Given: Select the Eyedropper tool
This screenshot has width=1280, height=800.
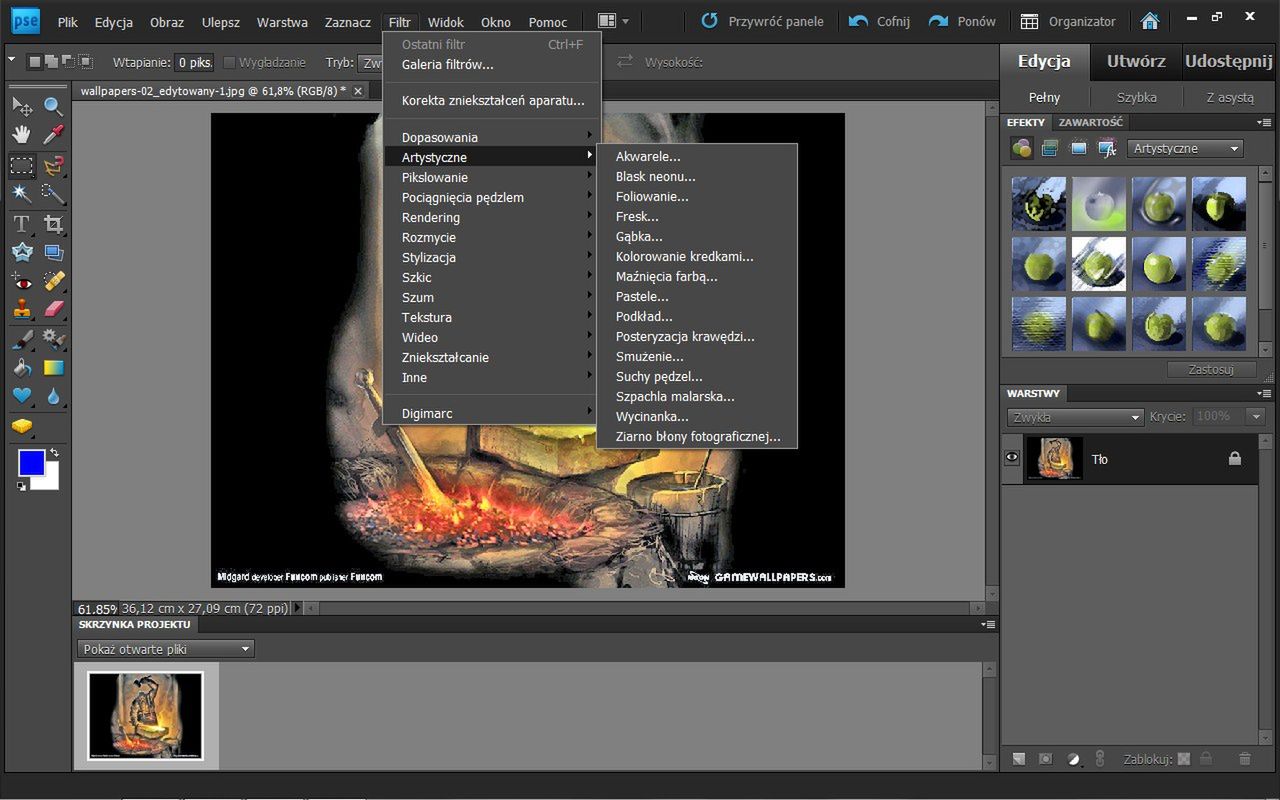Looking at the screenshot, I should pos(53,134).
